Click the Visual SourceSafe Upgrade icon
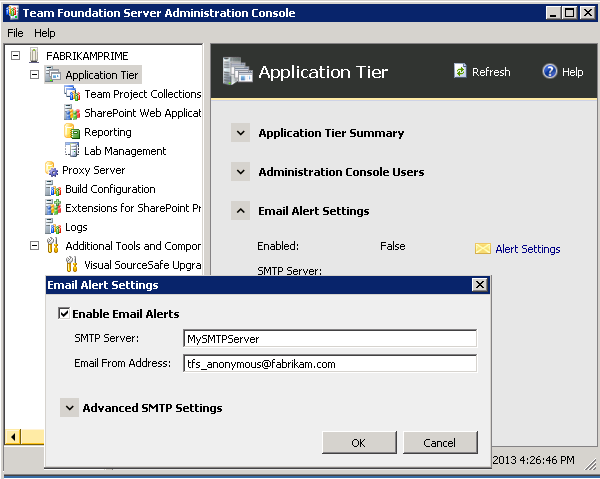 pyautogui.click(x=72, y=264)
